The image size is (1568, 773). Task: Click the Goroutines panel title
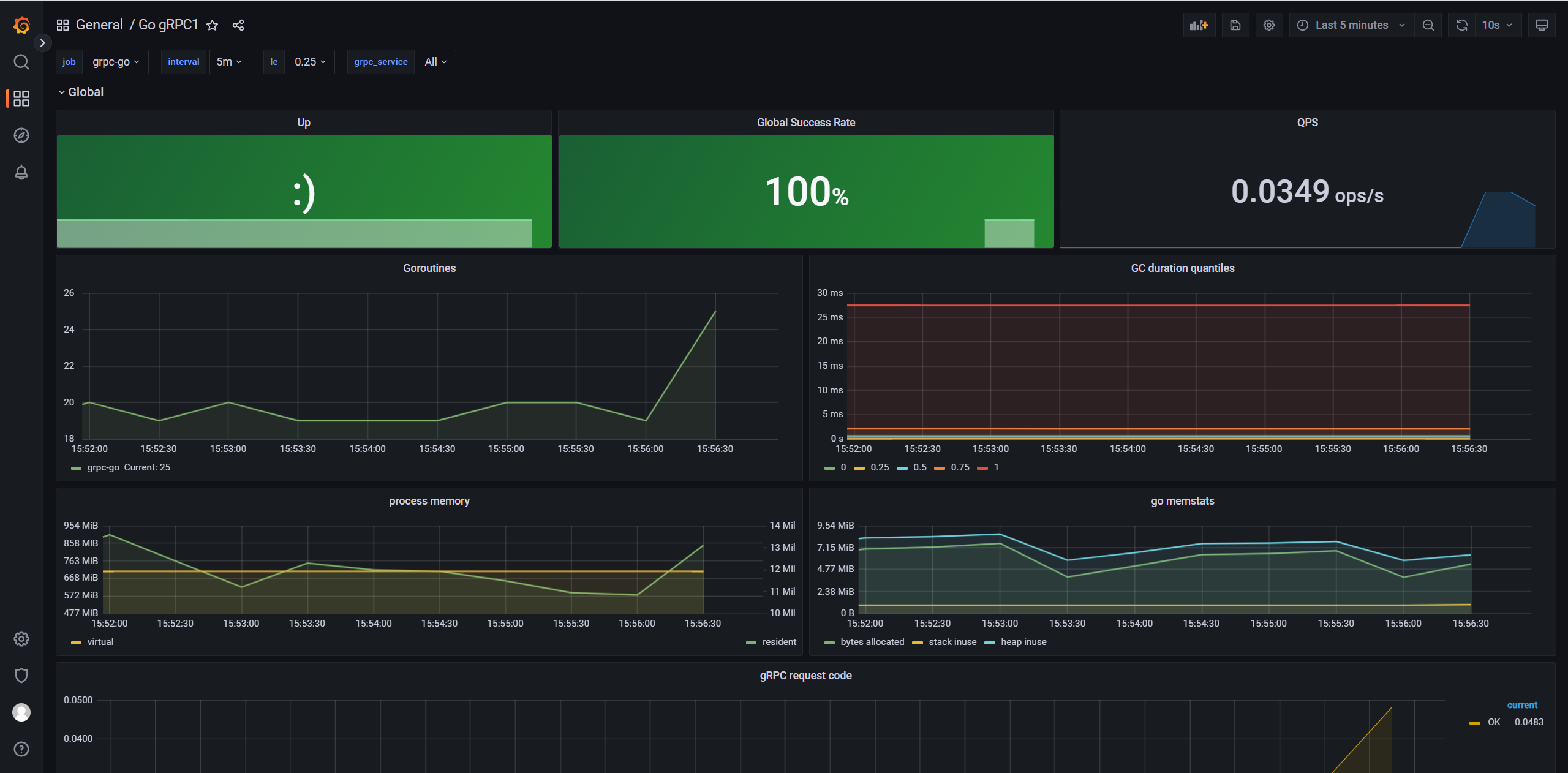pos(429,268)
